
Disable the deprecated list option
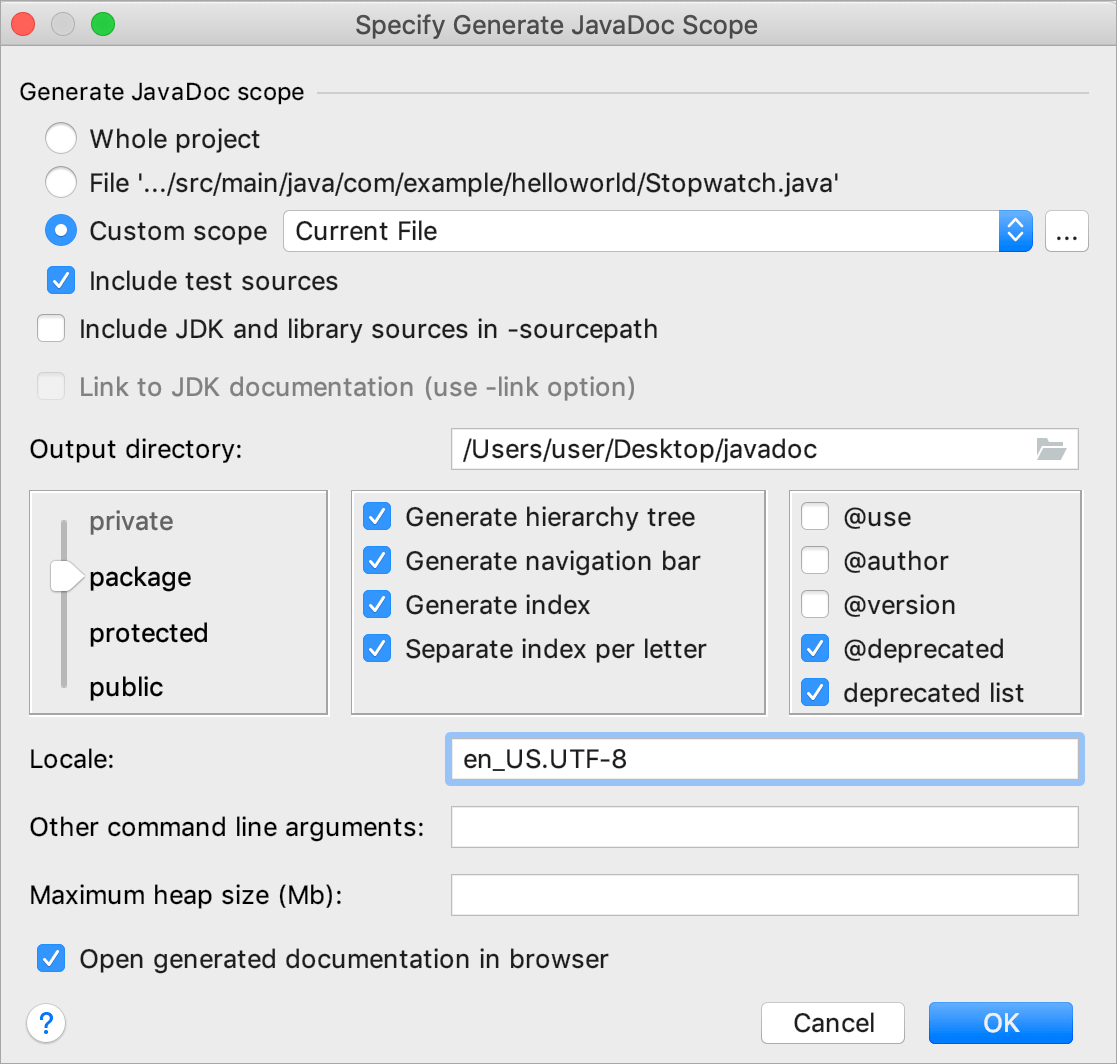[x=815, y=692]
